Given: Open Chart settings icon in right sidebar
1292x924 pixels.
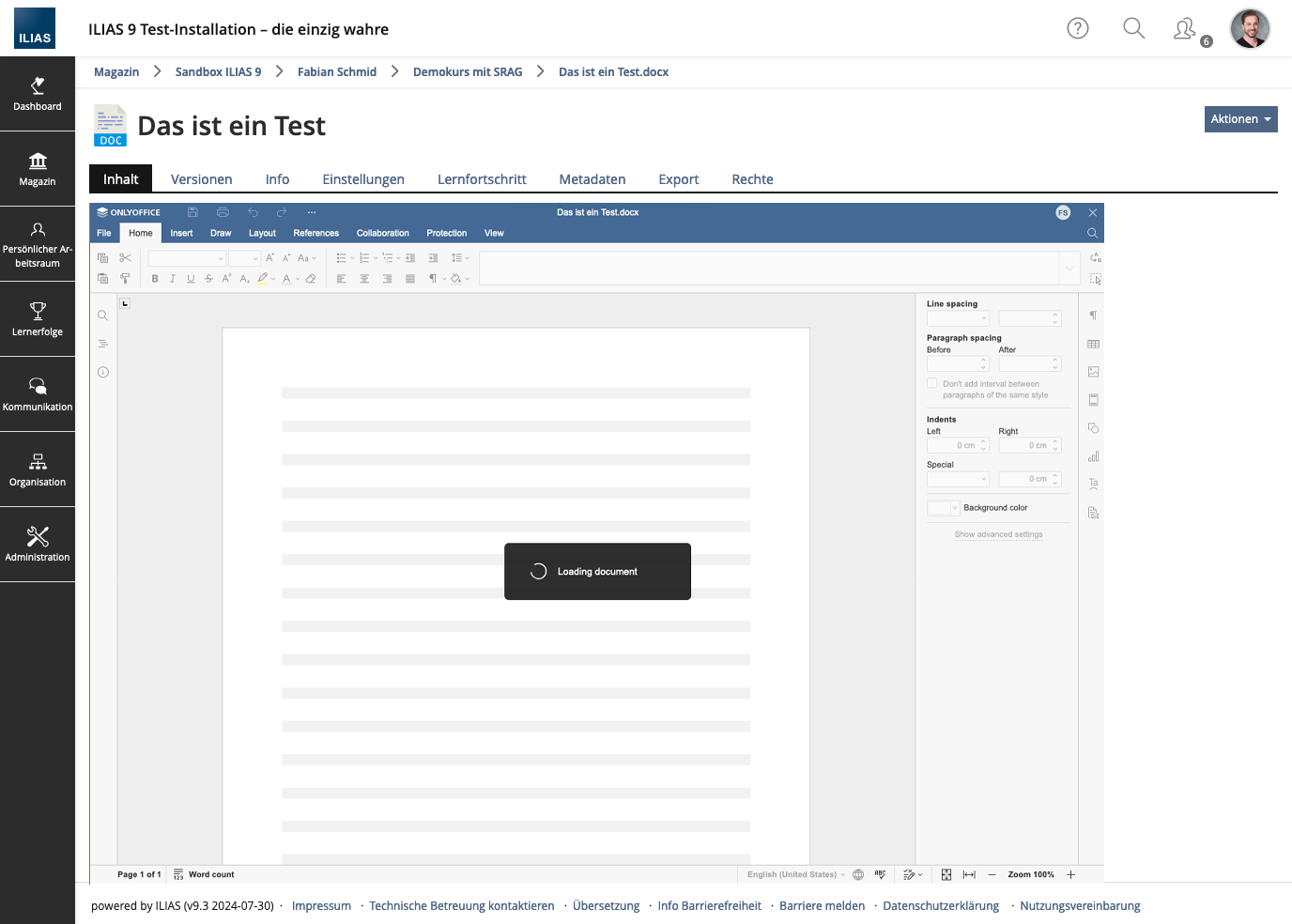Looking at the screenshot, I should (1093, 456).
